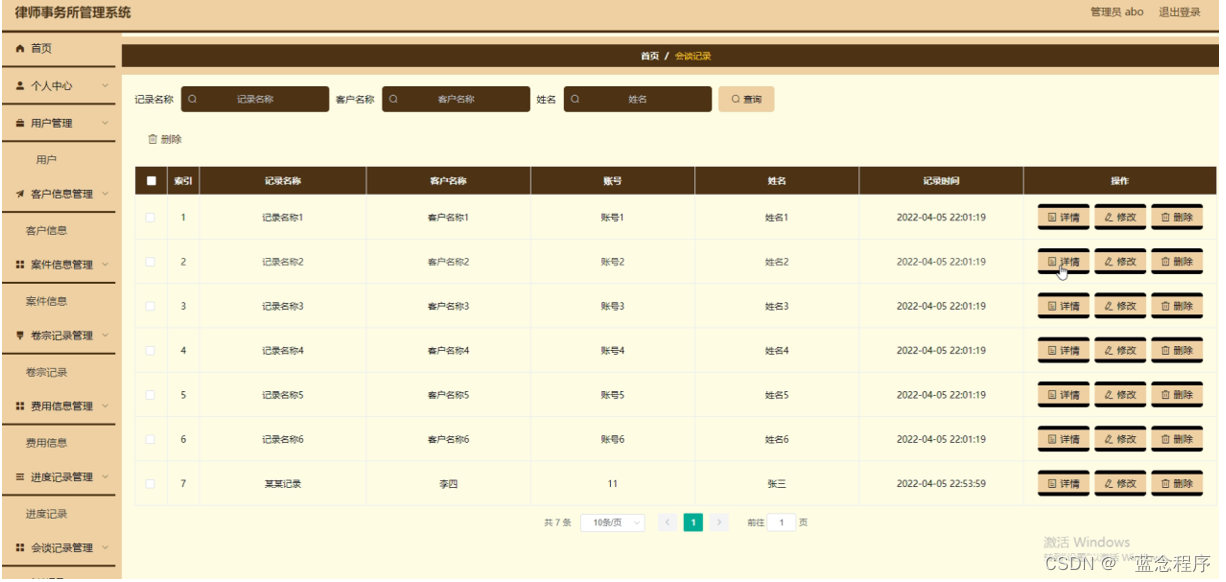Open details for row 记录名称1
This screenshot has height=582, width=1226.
coord(1063,217)
